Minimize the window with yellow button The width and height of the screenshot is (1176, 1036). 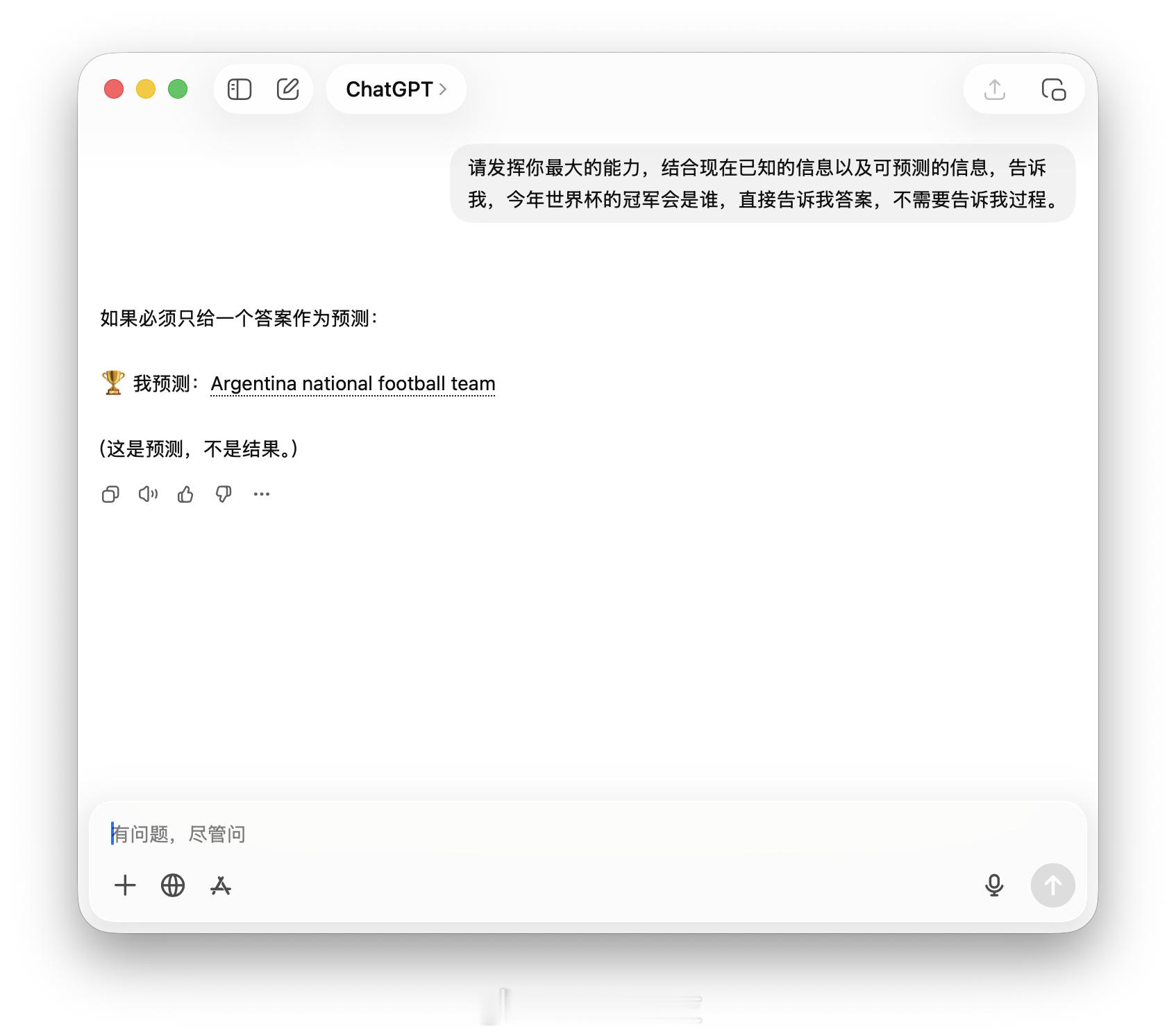coord(146,89)
